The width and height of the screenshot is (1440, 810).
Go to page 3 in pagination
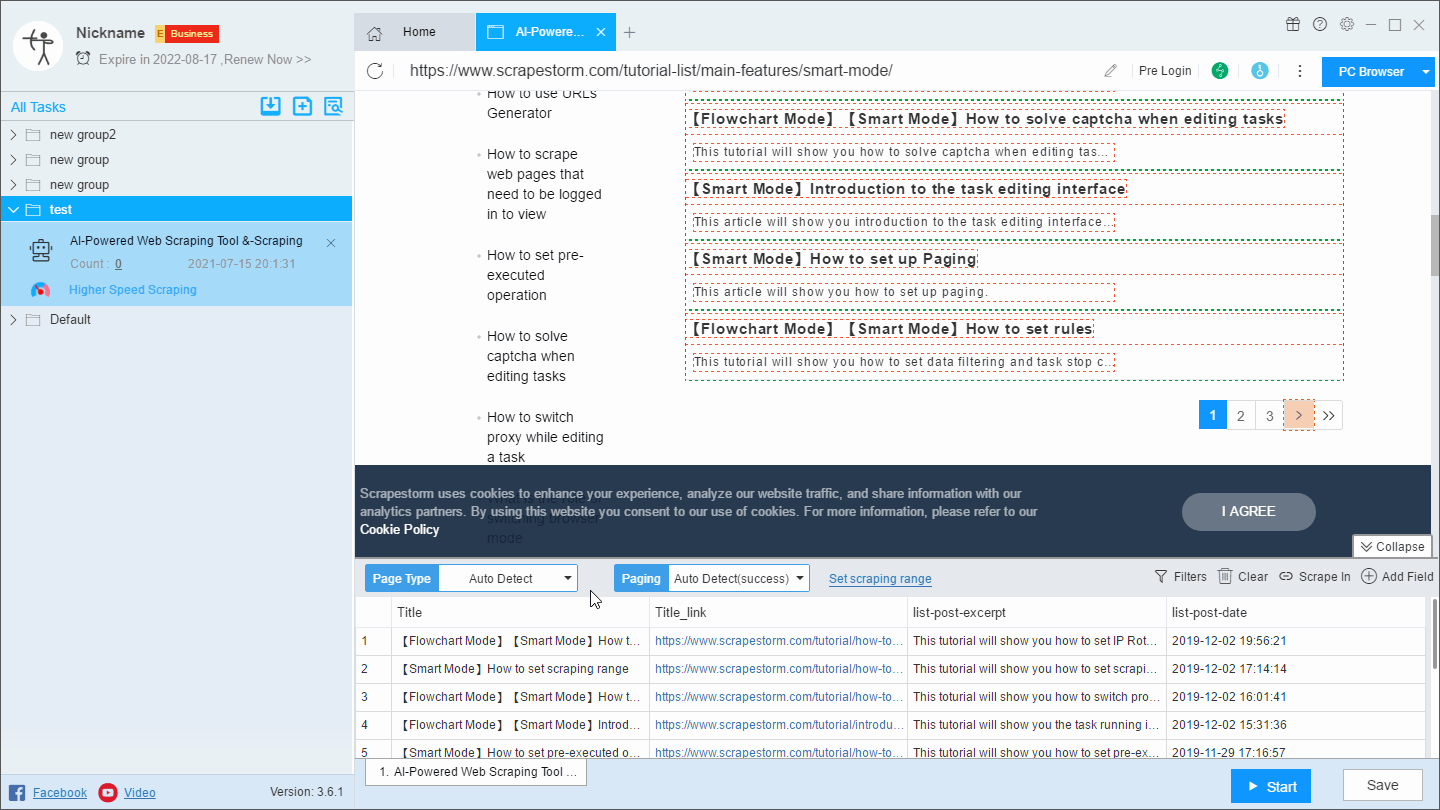[1270, 415]
